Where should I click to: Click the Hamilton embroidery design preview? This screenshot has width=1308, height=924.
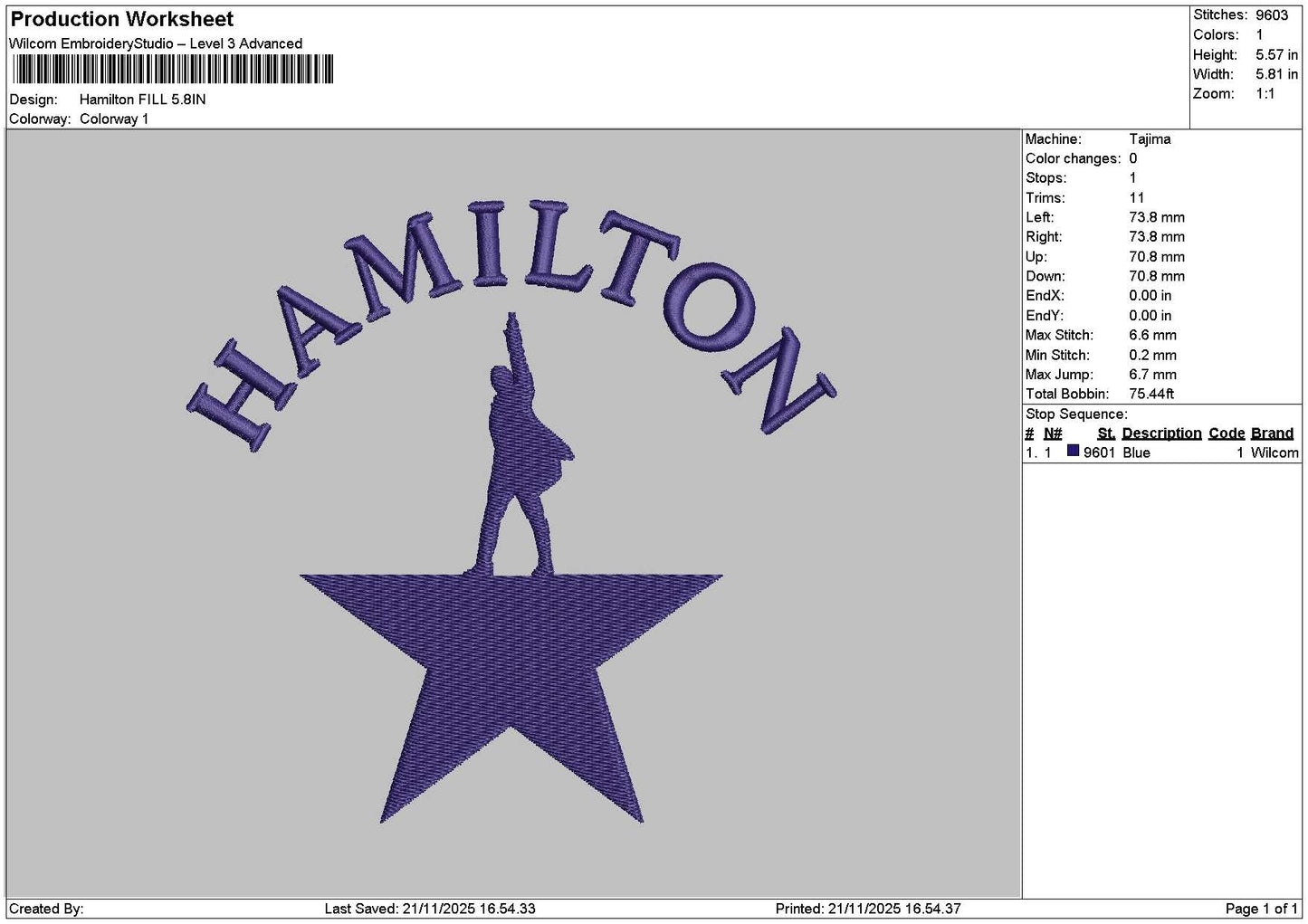(x=511, y=512)
